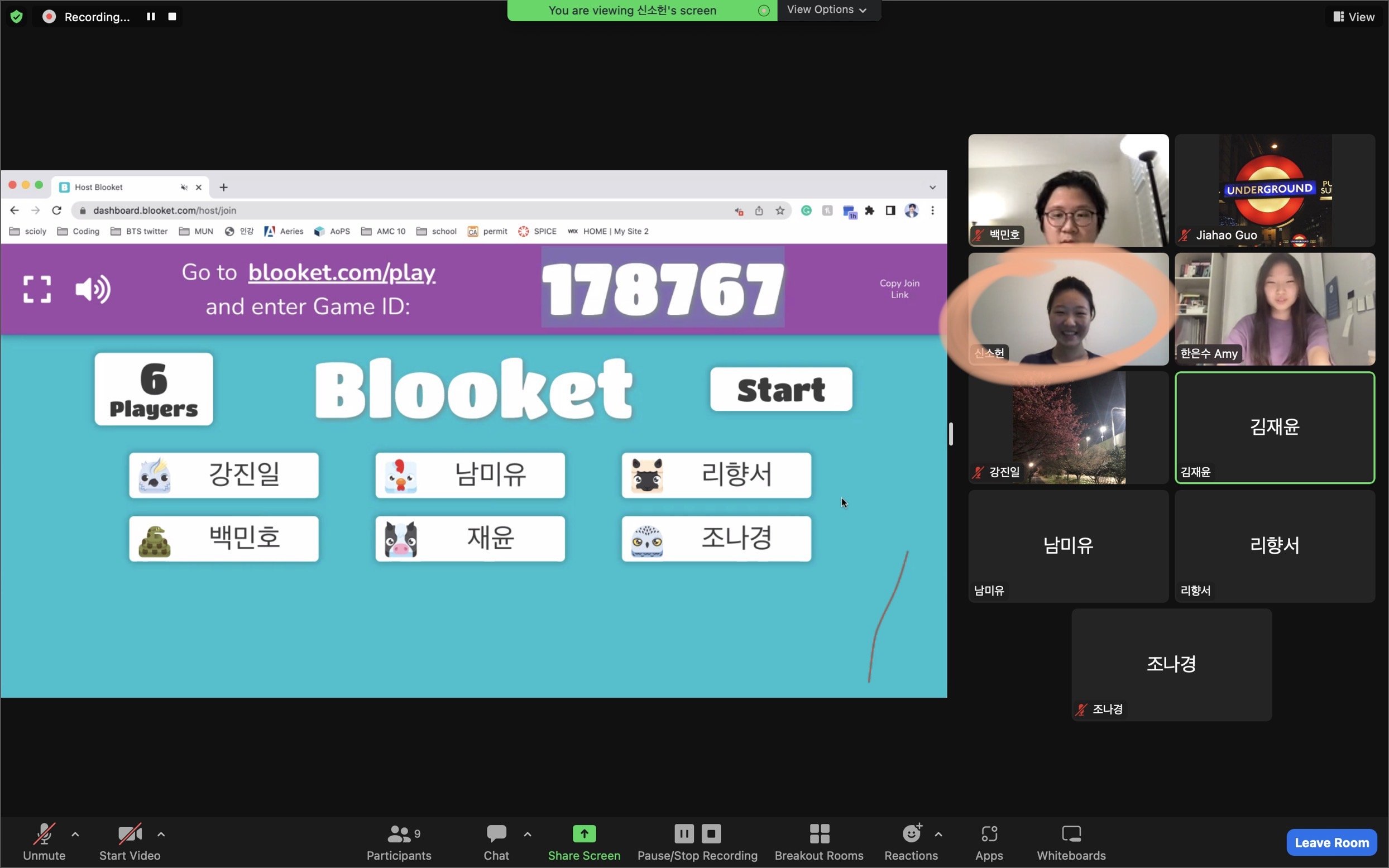Click the green encryption shield icon

pyautogui.click(x=17, y=17)
